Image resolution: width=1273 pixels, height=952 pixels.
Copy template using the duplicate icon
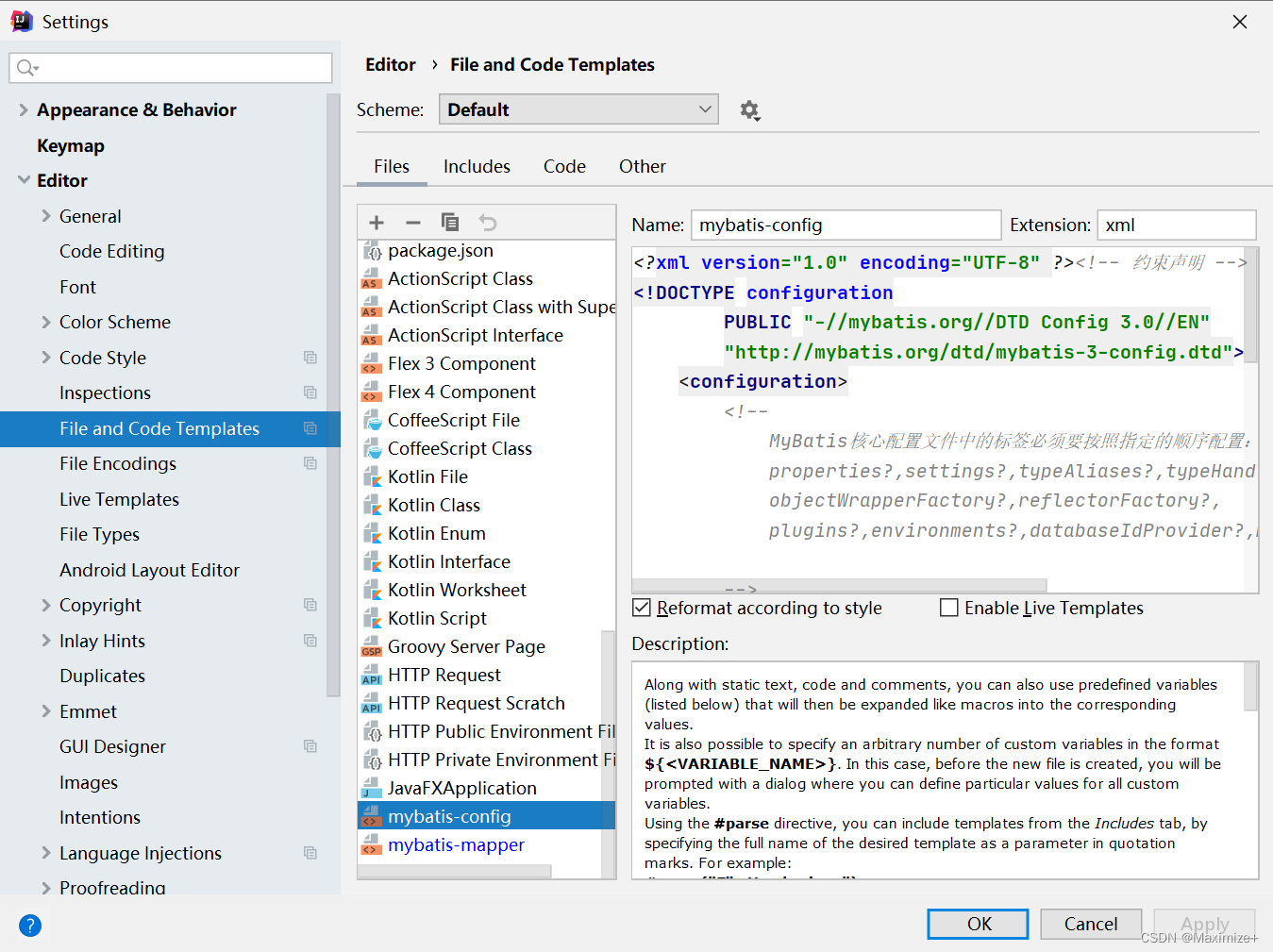(x=450, y=223)
